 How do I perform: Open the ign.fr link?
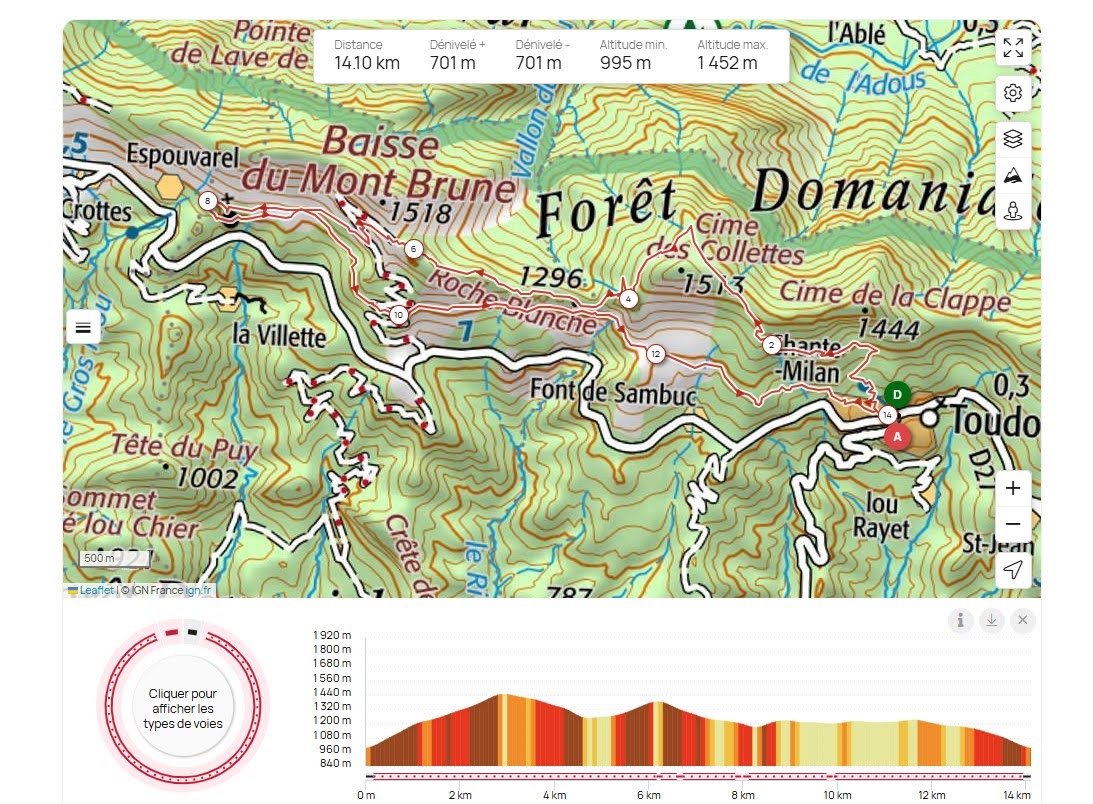coord(198,590)
